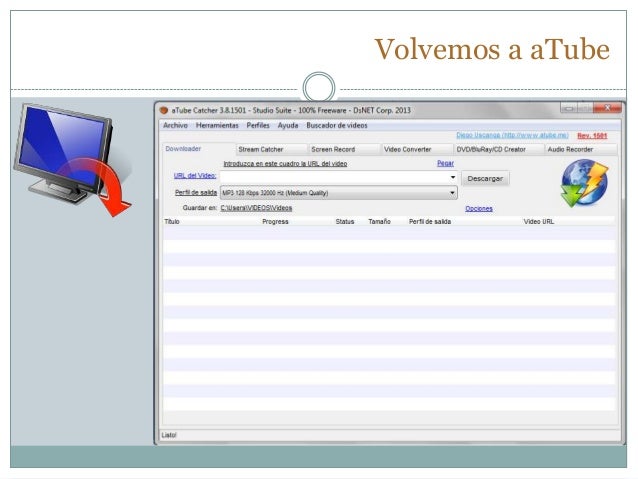
Task: Click the monitor with red arrow image
Action: point(72,160)
